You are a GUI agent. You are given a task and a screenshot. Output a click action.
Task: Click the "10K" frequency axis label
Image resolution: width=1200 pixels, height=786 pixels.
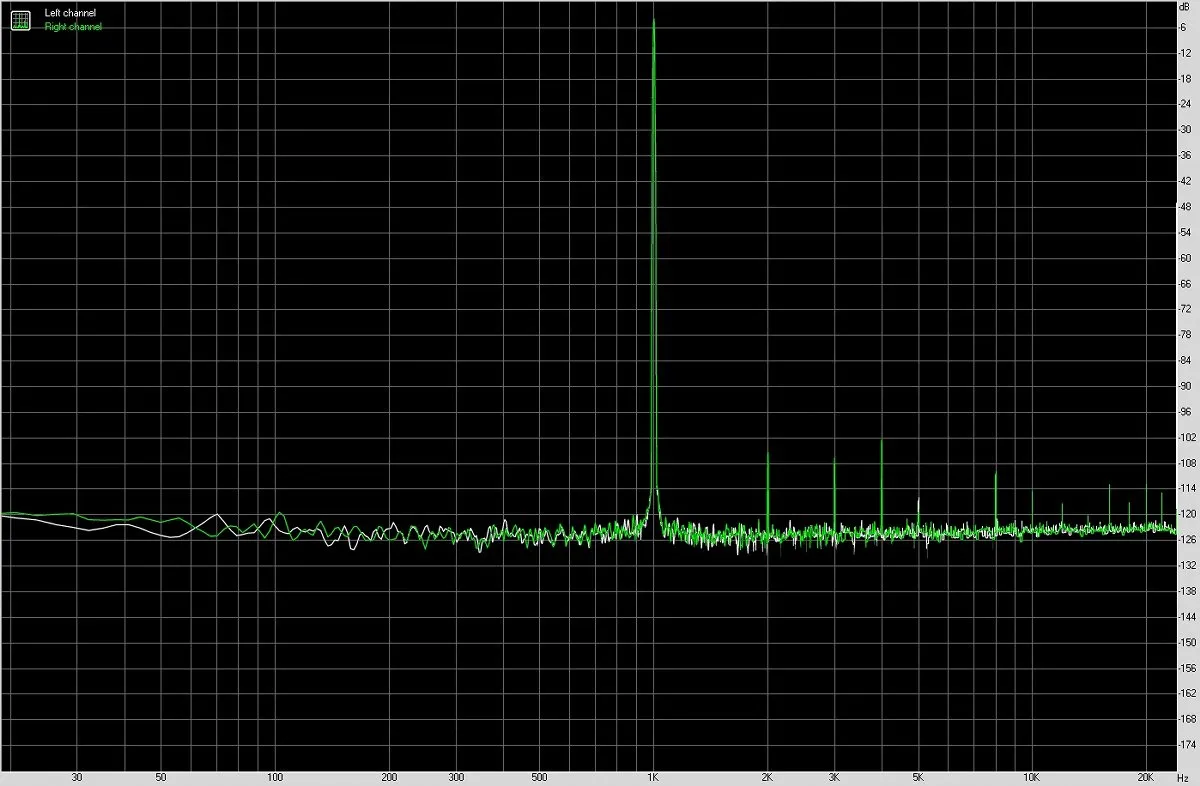coord(1032,776)
